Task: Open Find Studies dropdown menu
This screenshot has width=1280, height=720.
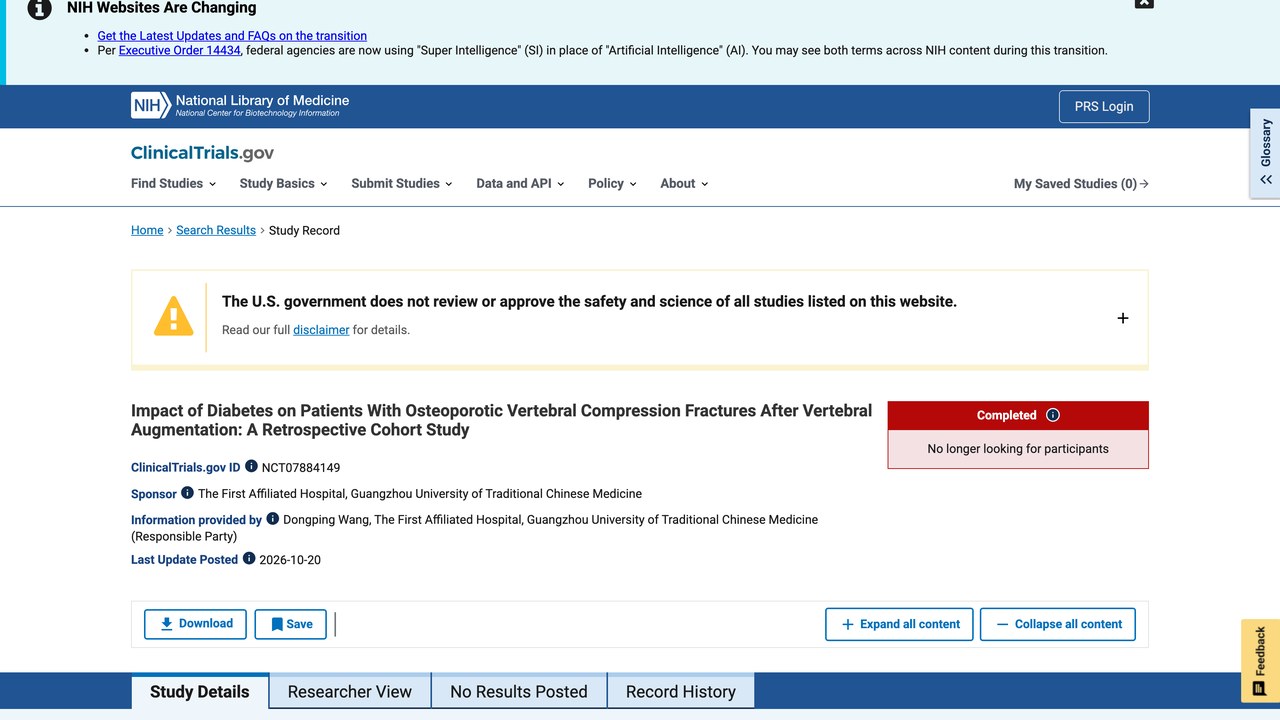Action: (174, 183)
